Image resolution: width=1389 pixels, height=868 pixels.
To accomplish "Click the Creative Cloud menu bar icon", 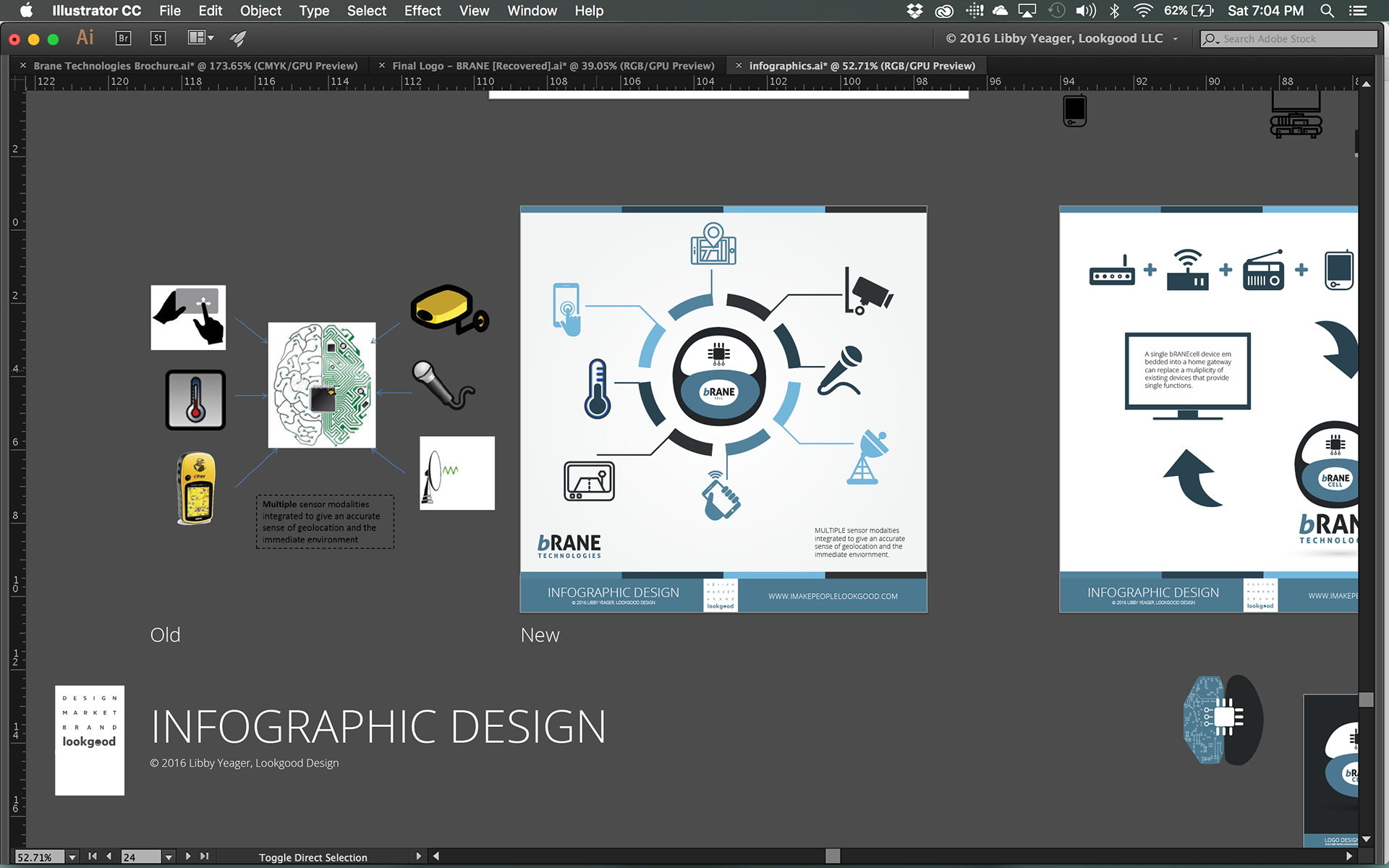I will pos(944,11).
